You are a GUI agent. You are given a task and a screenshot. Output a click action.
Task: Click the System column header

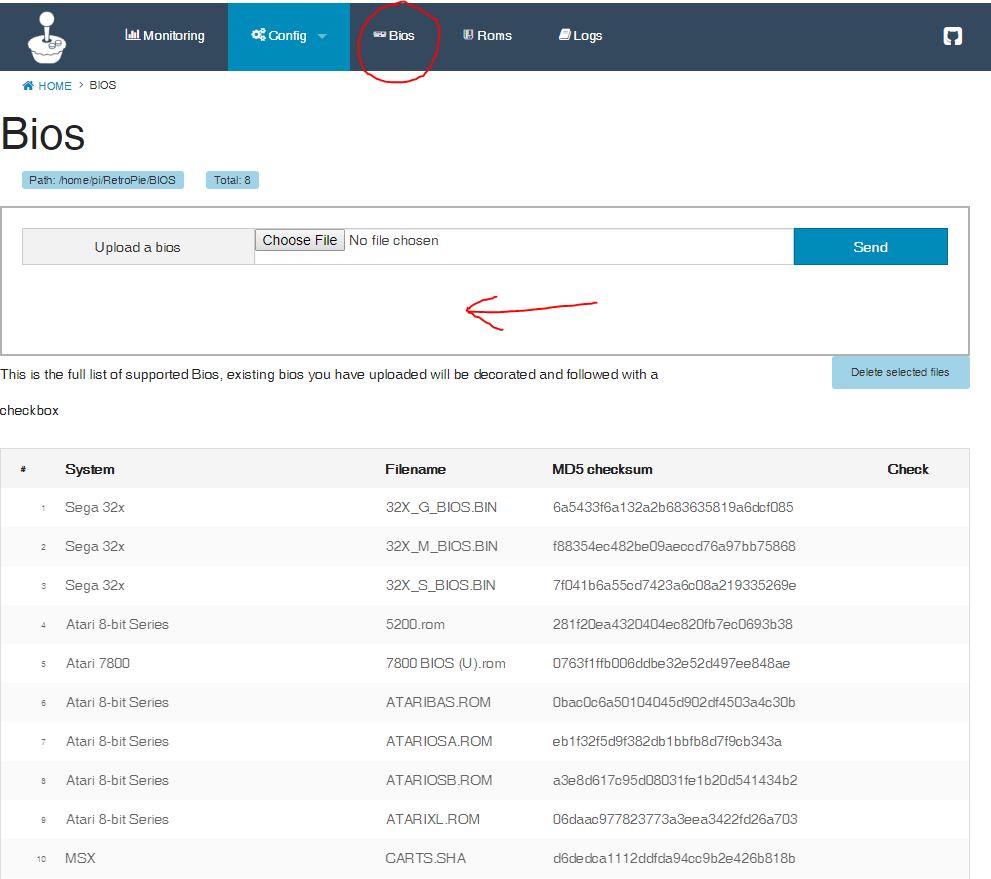[x=90, y=469]
